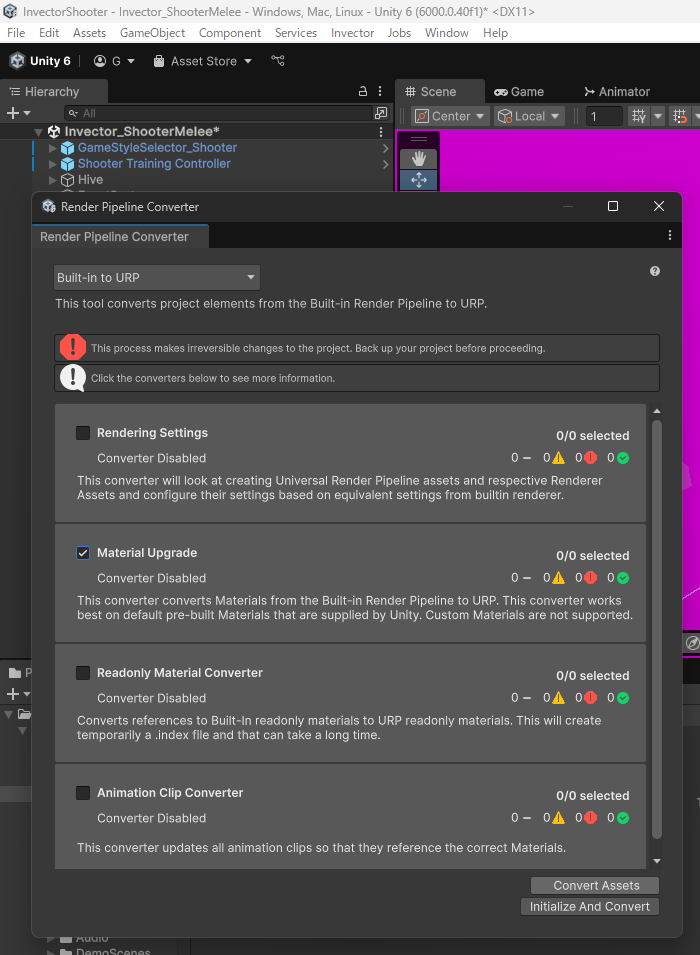
Task: Click the converter list vertical scrollbar
Action: click(656, 630)
